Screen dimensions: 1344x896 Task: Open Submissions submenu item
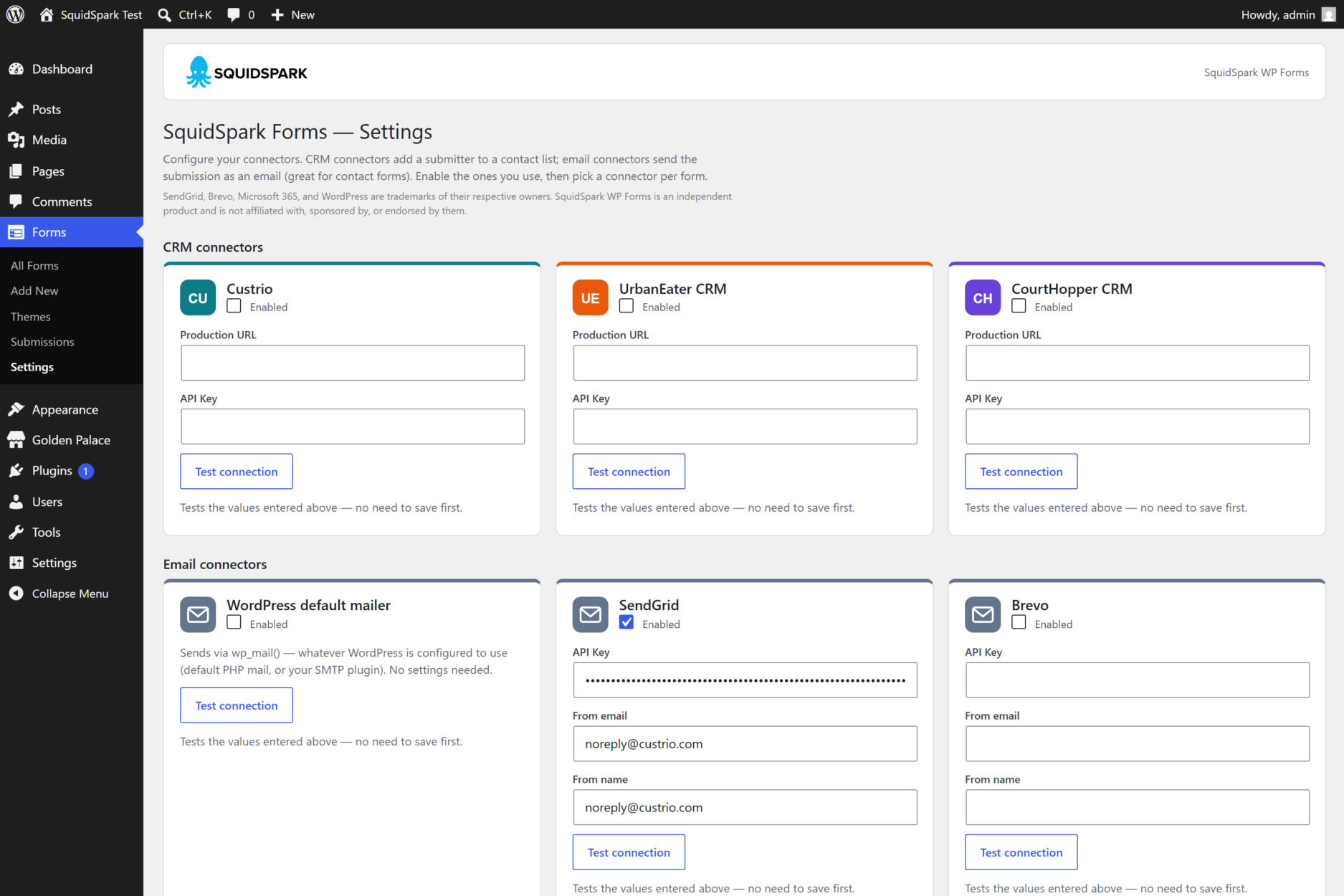(x=42, y=341)
